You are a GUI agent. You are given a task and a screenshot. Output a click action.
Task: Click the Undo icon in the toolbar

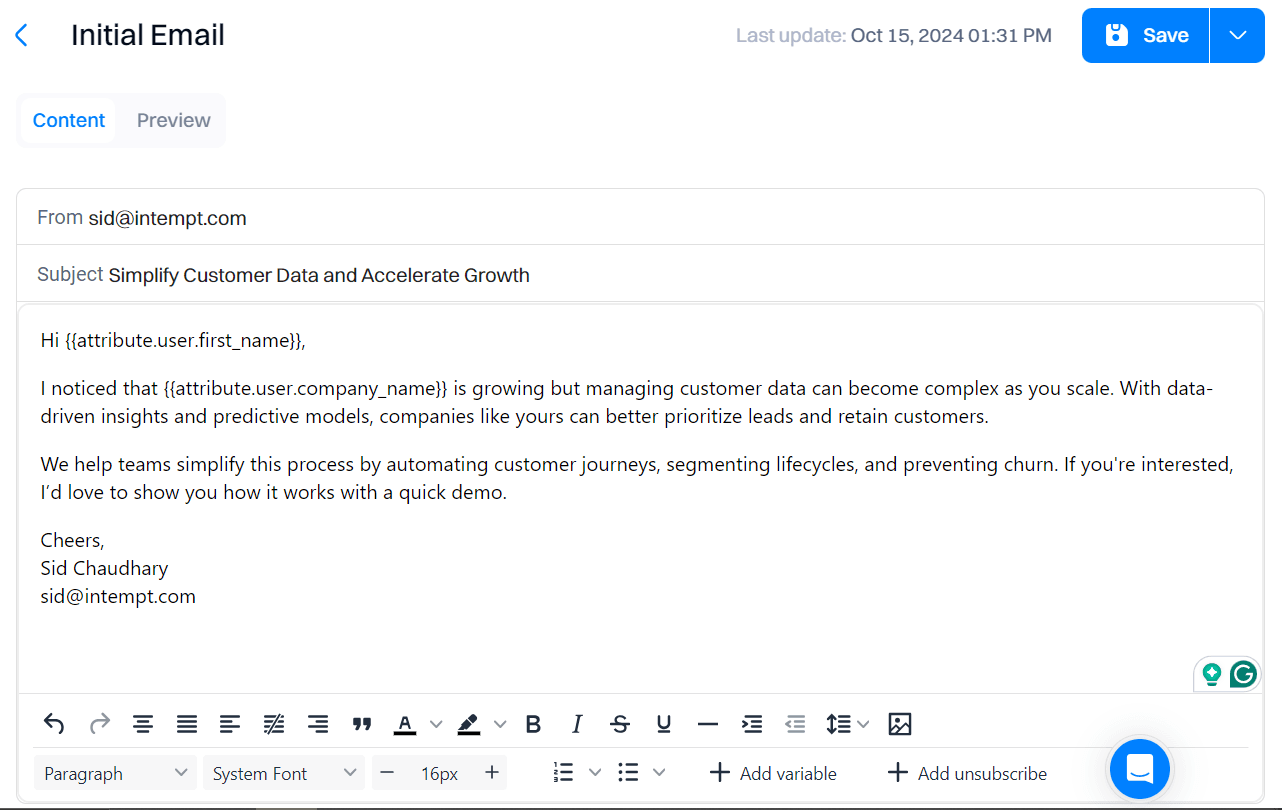click(x=53, y=723)
